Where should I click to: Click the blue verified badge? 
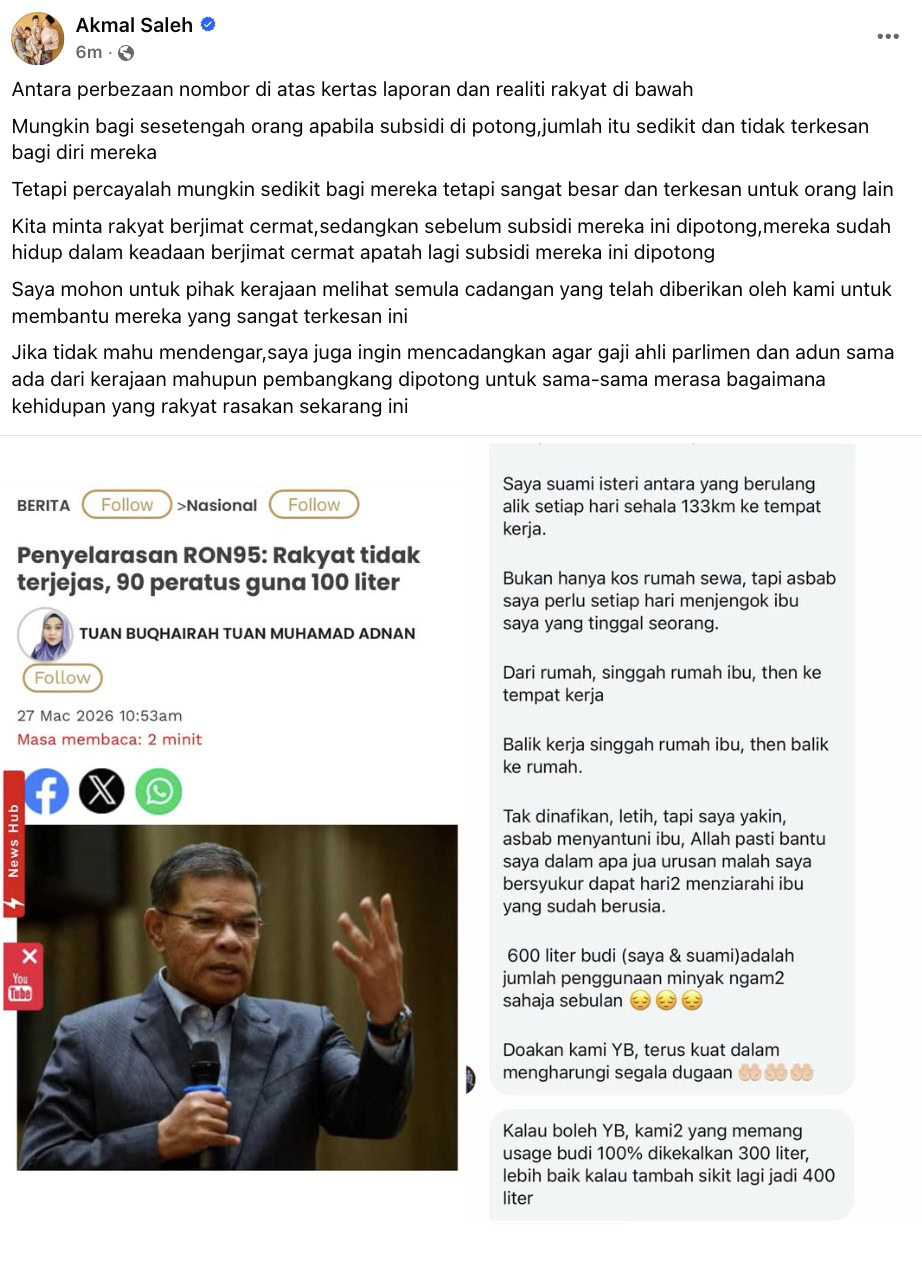[x=208, y=25]
